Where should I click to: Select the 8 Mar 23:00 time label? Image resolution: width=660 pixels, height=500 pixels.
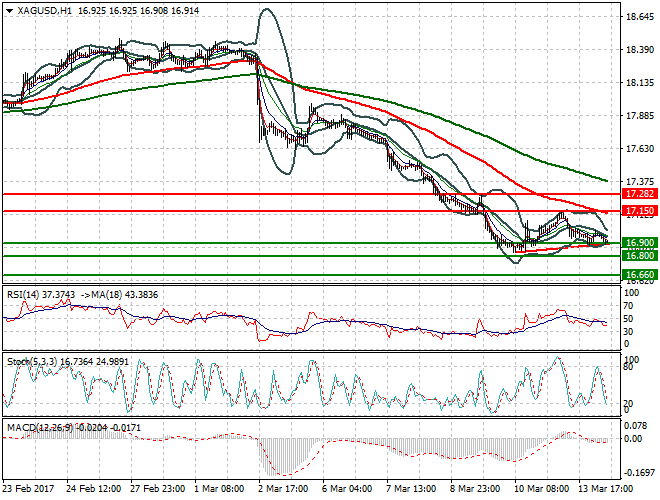click(x=475, y=489)
